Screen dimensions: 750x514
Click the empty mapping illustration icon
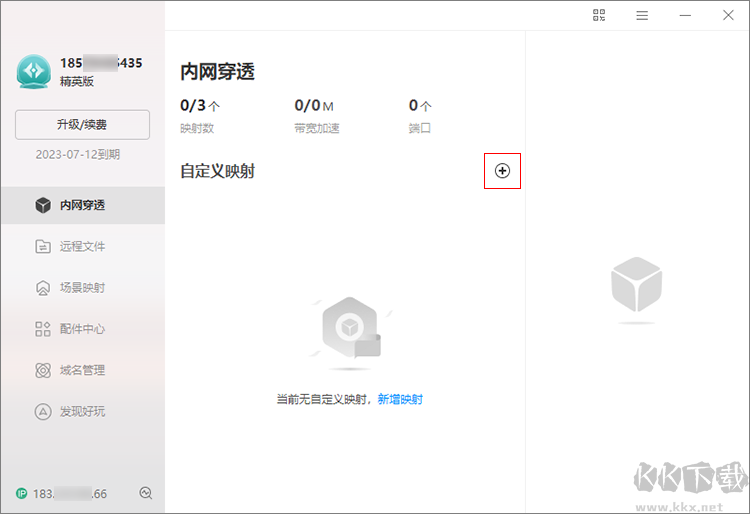349,328
